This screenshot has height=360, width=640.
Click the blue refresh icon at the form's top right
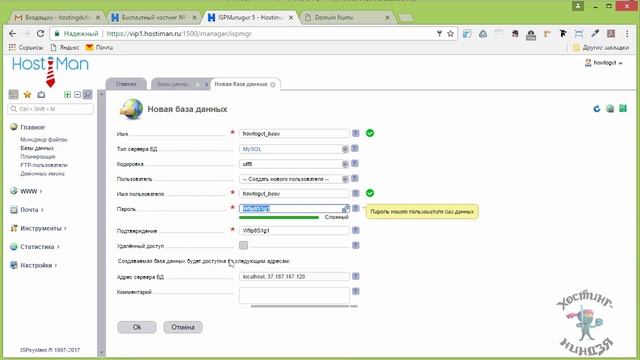click(597, 109)
